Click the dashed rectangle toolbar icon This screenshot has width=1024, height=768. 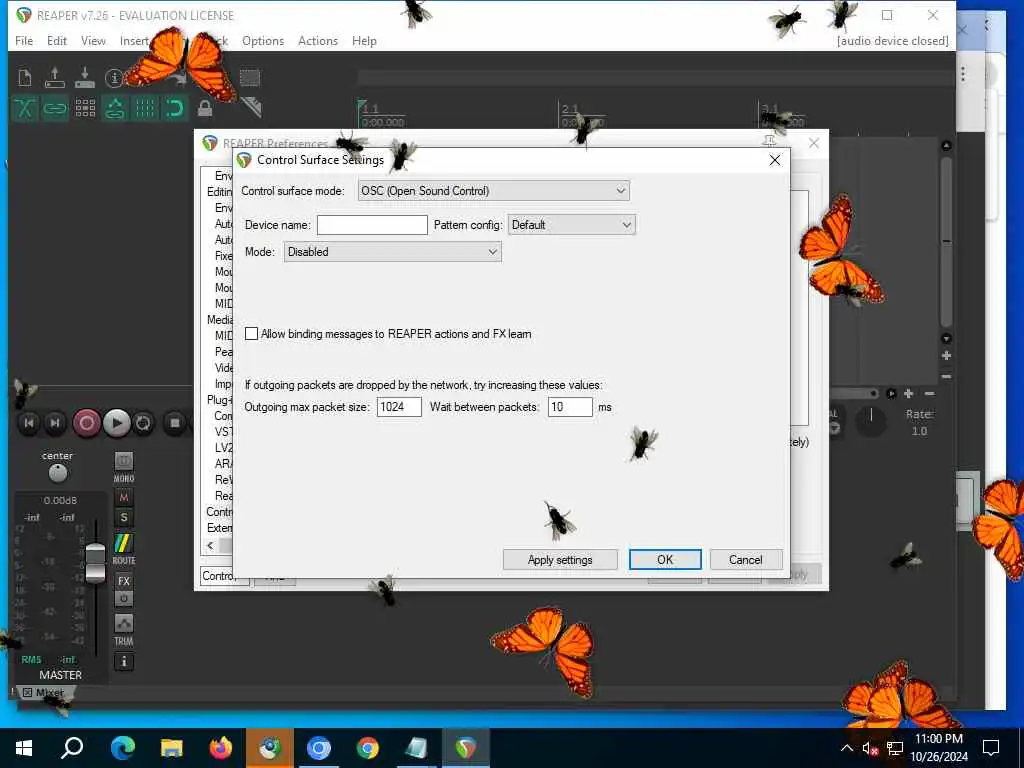[x=249, y=78]
